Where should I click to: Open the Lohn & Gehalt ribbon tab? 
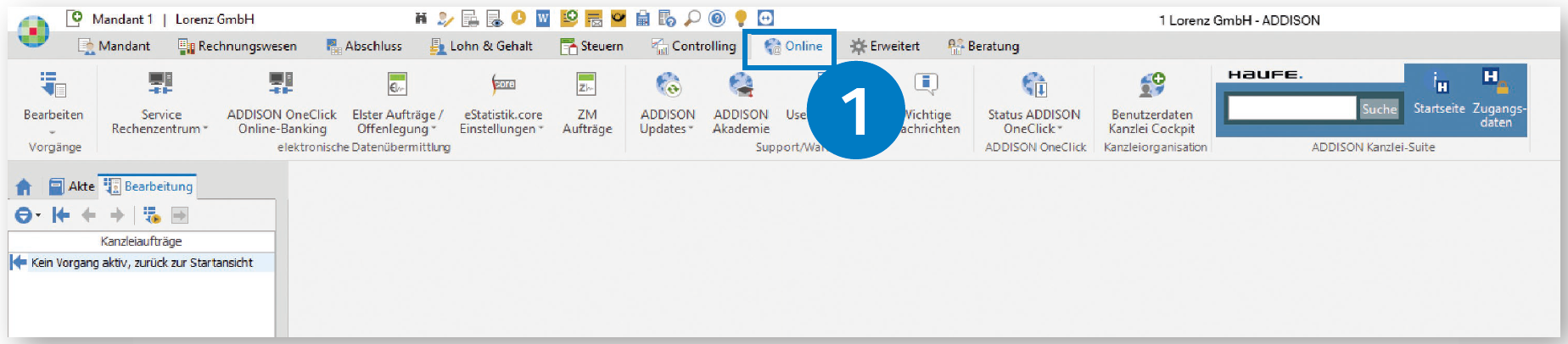[481, 46]
